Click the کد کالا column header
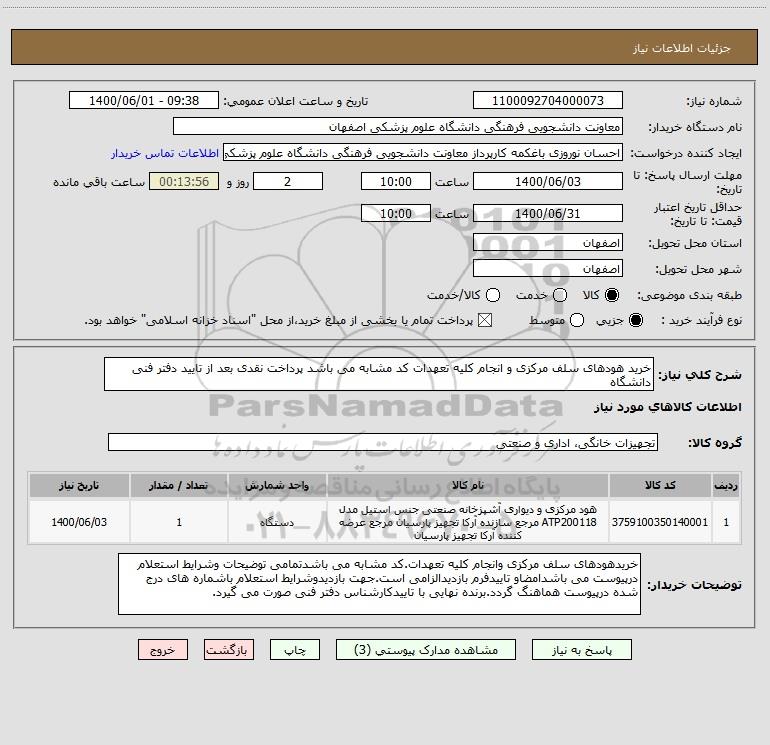 [x=660, y=485]
